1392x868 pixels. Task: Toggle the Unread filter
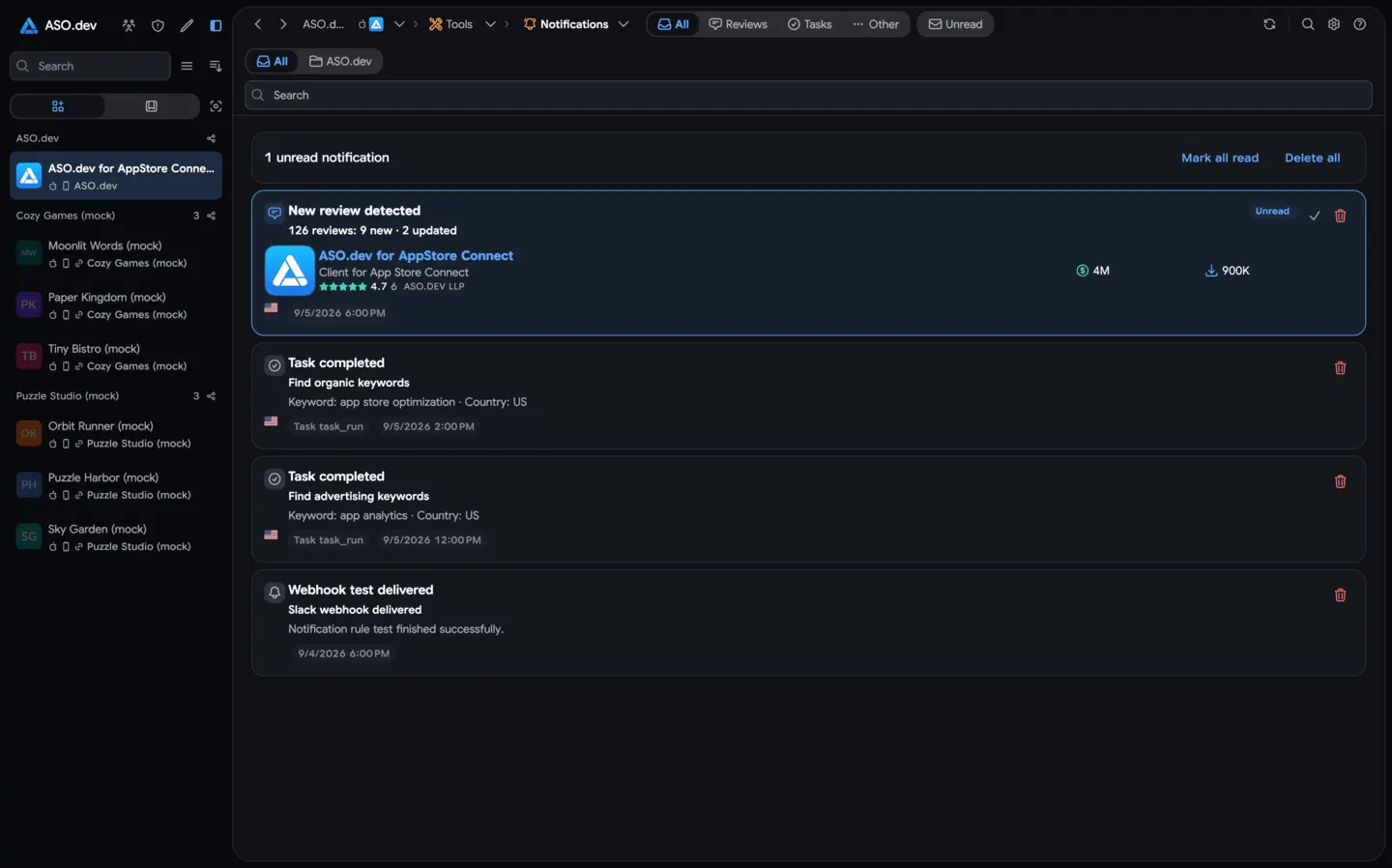click(x=955, y=24)
